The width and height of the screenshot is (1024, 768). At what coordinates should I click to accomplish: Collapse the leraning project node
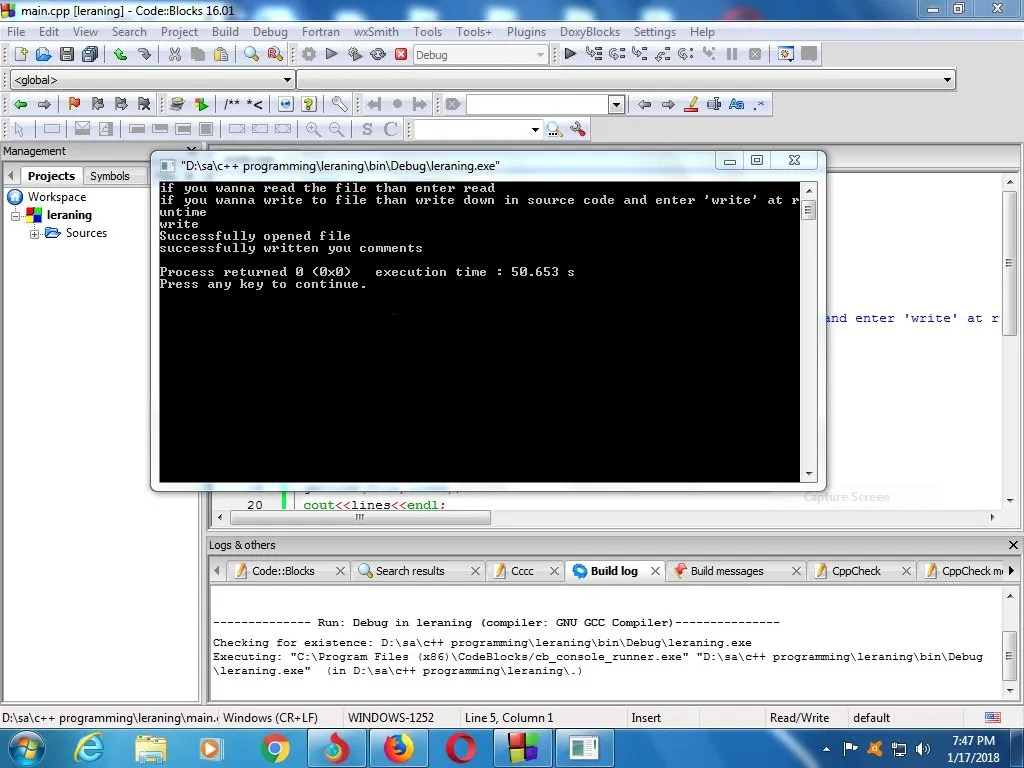[x=16, y=216]
